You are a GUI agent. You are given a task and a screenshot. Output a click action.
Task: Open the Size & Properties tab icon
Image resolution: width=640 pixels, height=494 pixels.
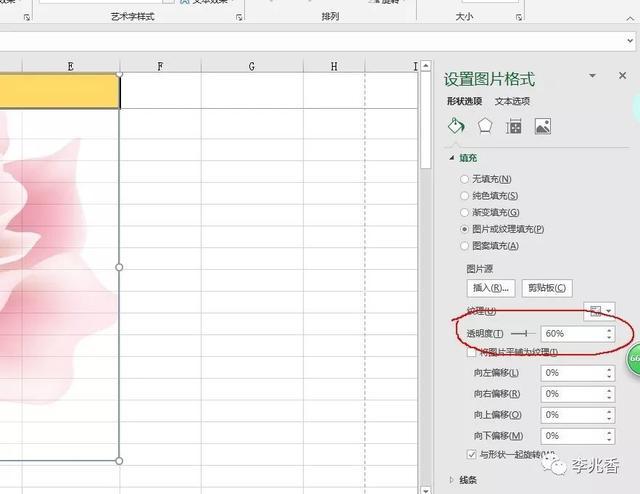point(513,127)
